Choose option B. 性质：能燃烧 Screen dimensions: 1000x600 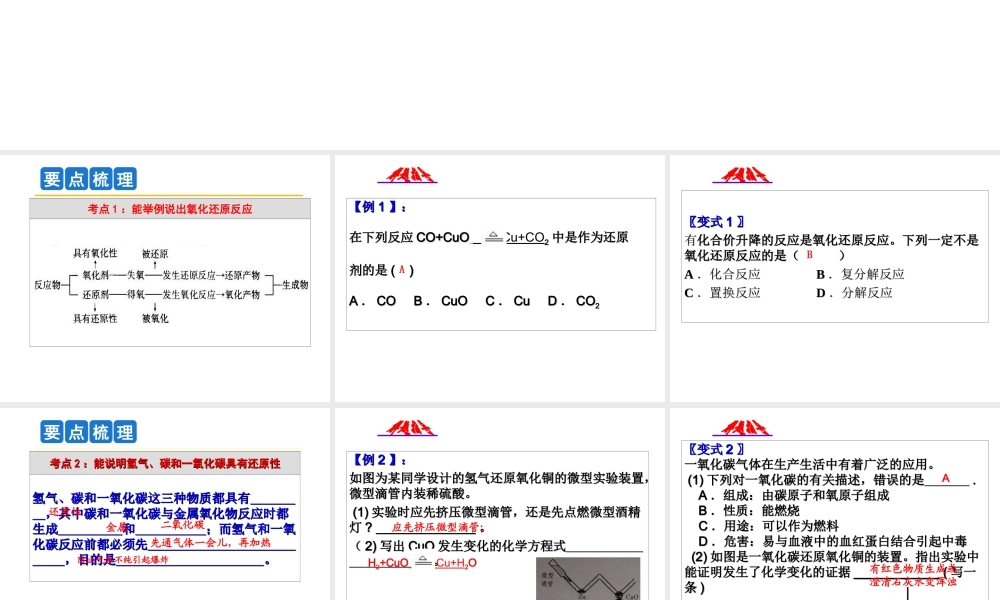749,511
